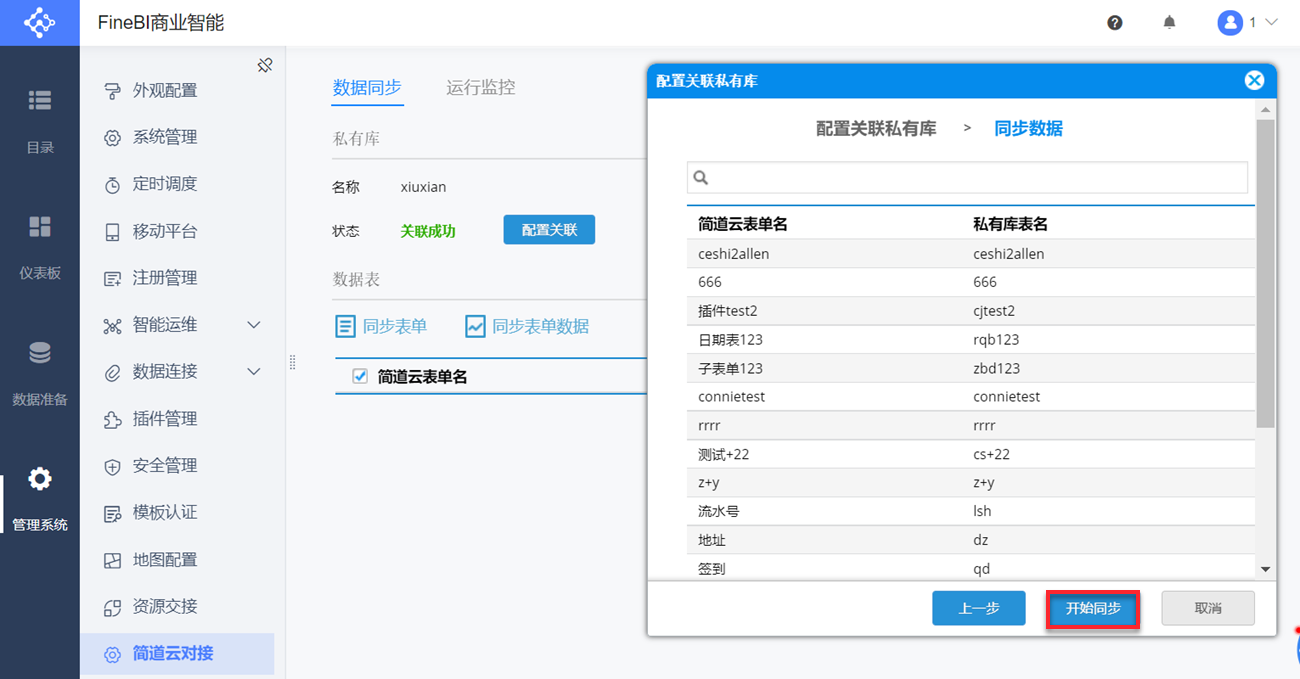Screen dimensions: 1300x679
Task: Click private table name zbd123
Action: [996, 368]
